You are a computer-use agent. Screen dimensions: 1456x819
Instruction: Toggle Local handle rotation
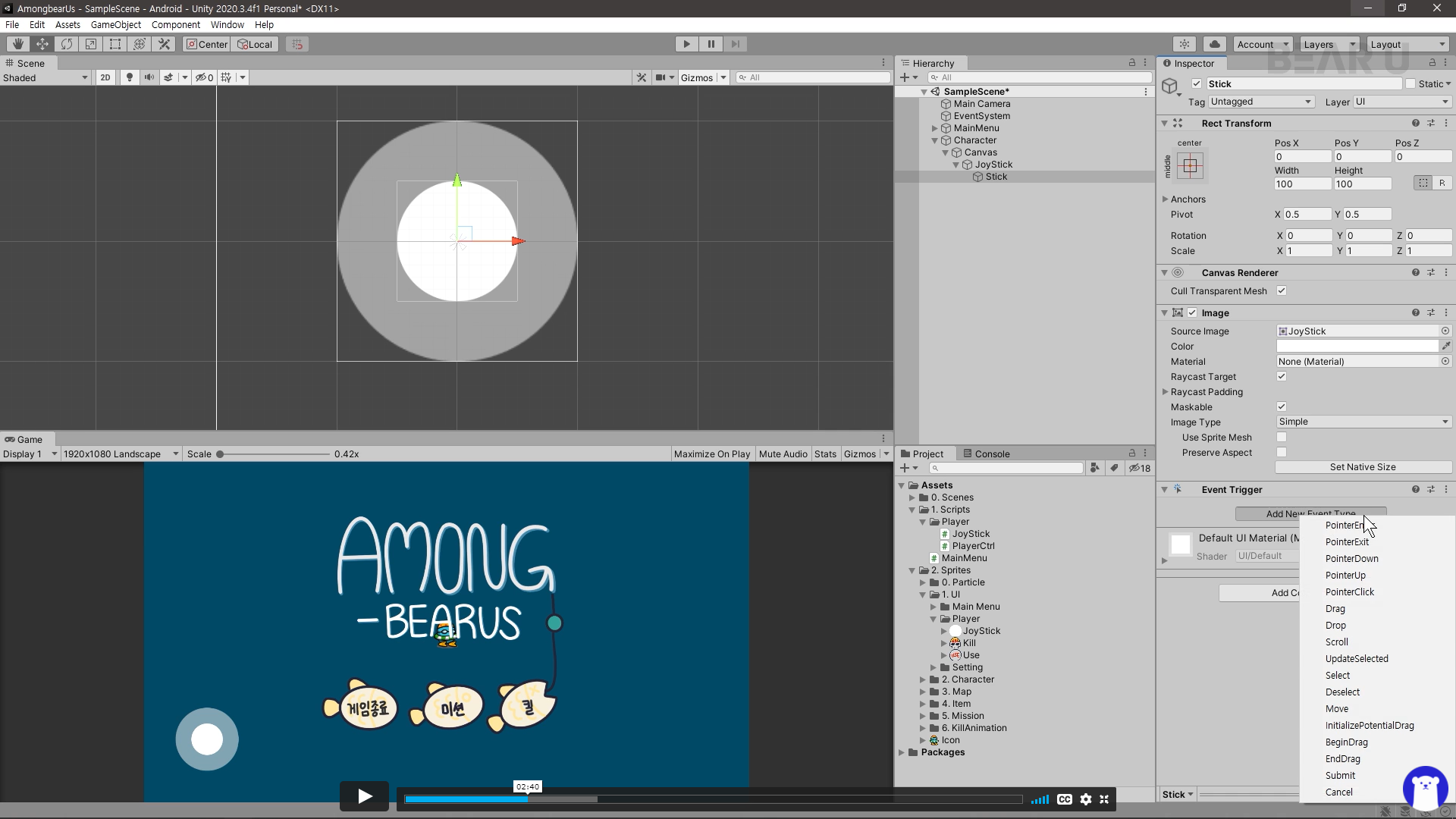pyautogui.click(x=256, y=44)
